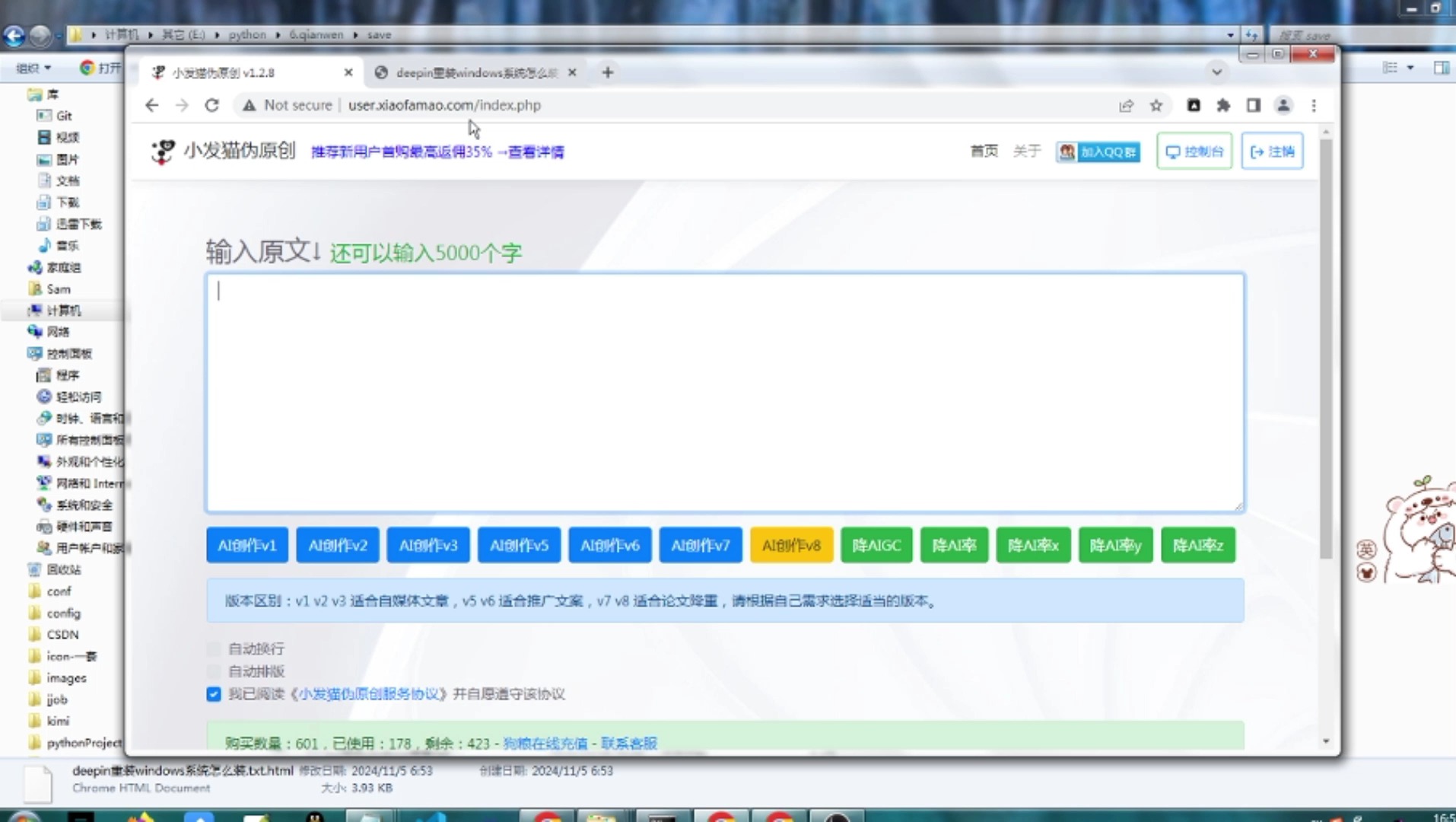
Task: Click the AI创作v5 button
Action: (519, 546)
